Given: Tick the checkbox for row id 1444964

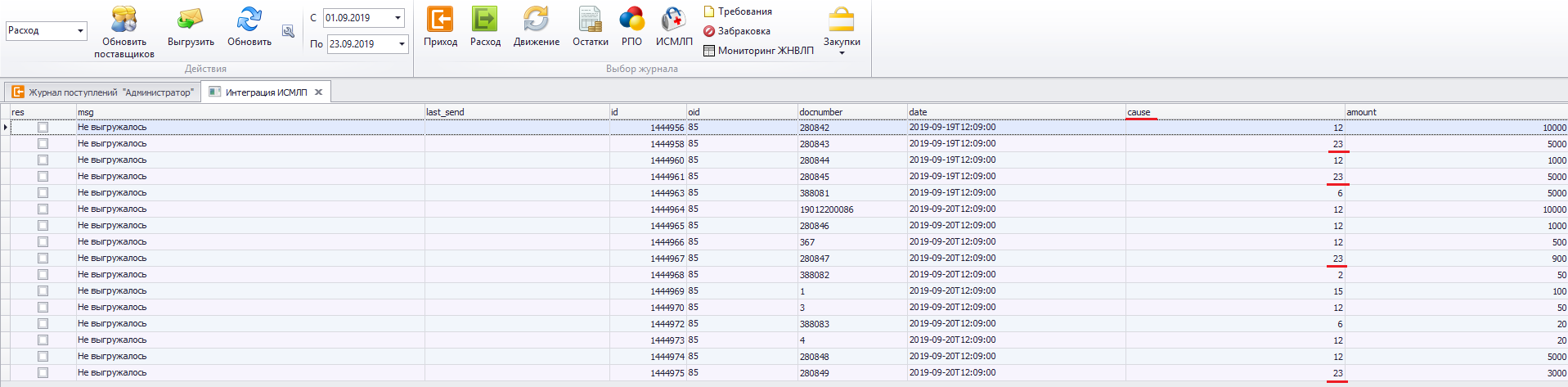Looking at the screenshot, I should (x=43, y=209).
